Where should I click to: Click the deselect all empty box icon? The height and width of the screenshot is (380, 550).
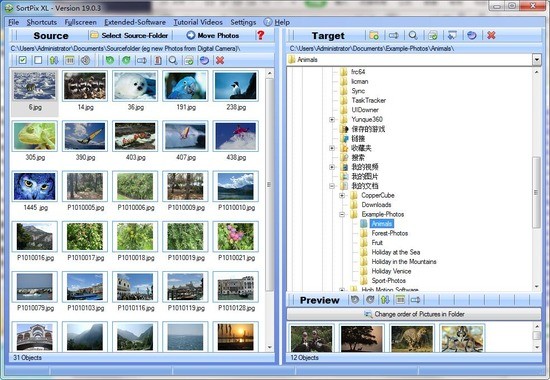tap(38, 60)
